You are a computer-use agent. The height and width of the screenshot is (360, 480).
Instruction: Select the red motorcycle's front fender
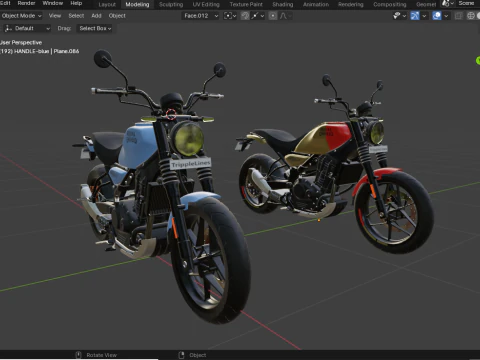[x=373, y=178]
